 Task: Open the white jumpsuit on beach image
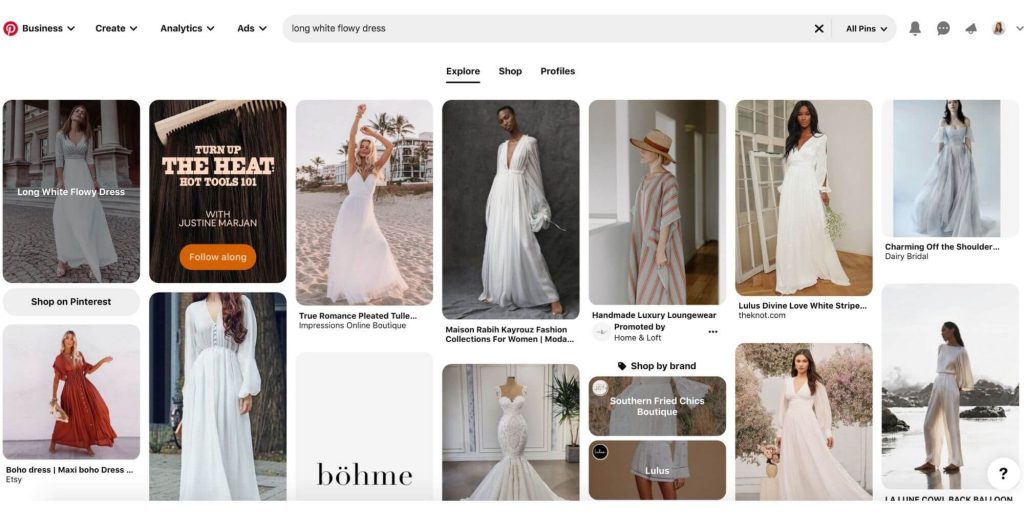point(950,387)
